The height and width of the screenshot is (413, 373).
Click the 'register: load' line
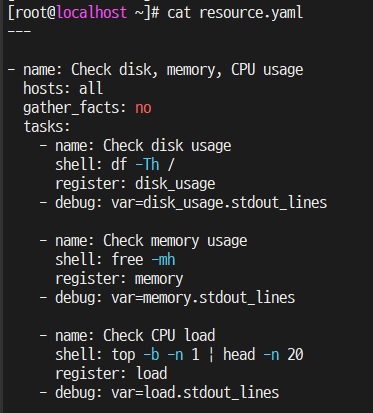[x=111, y=373]
